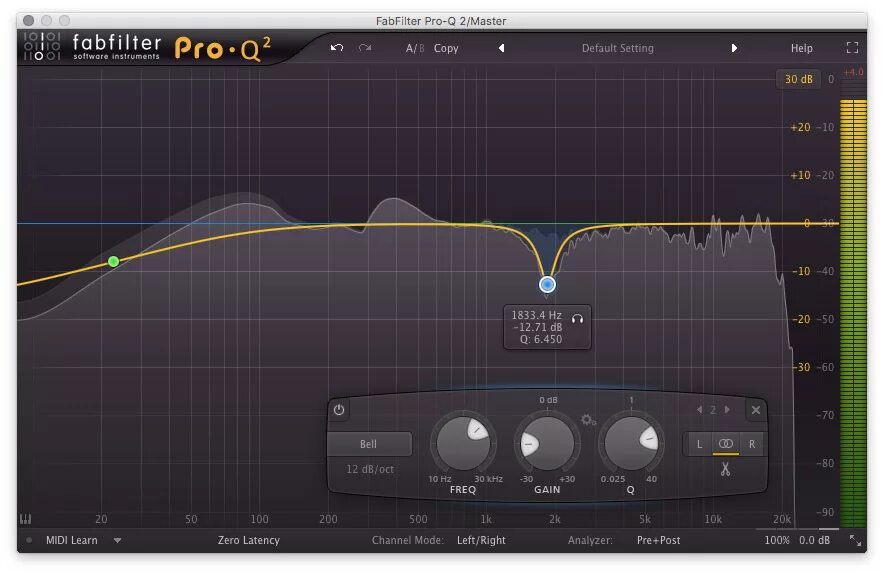Click the 0.0 dB output gain value
This screenshot has height=574, width=884.
pyautogui.click(x=814, y=540)
